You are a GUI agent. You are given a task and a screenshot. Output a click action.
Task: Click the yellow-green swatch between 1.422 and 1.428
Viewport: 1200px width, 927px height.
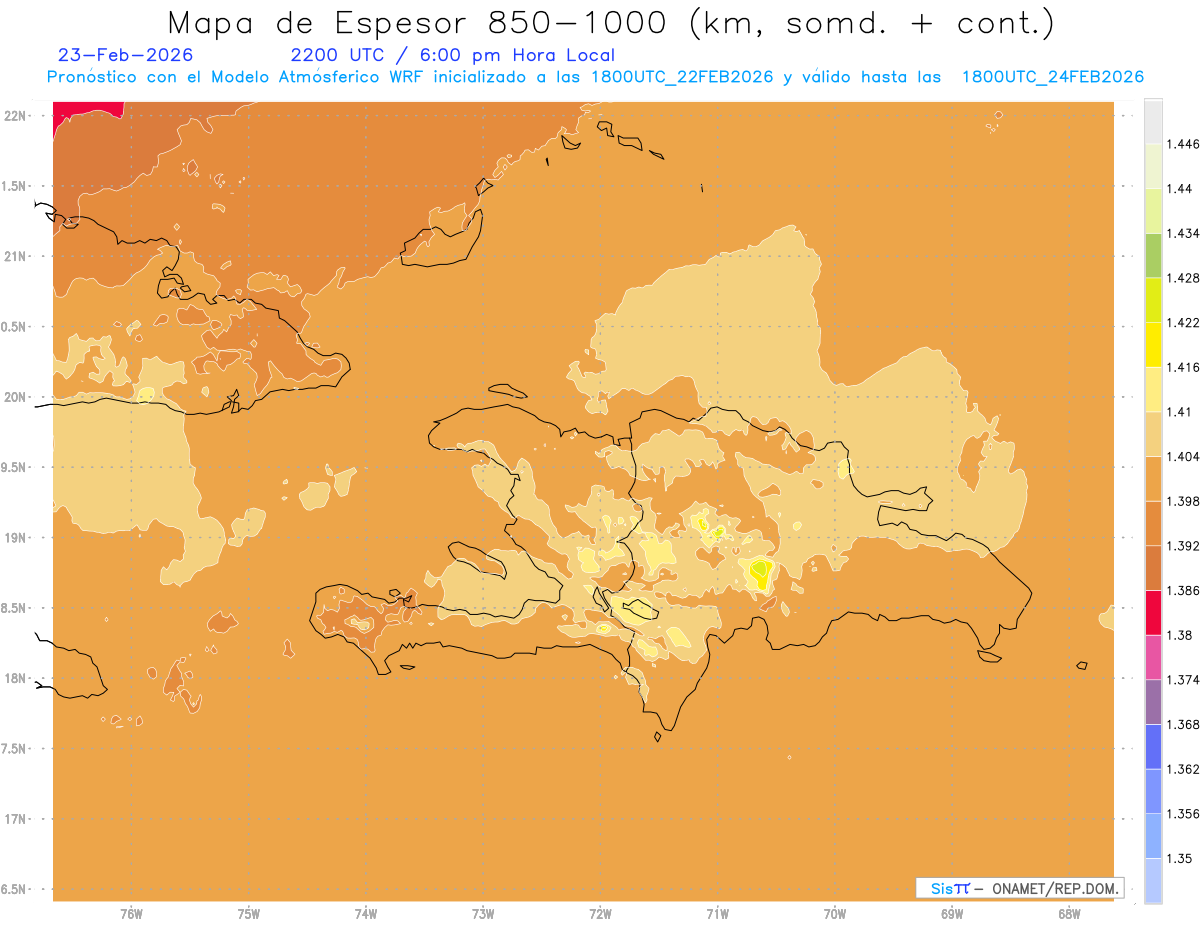(x=1153, y=300)
